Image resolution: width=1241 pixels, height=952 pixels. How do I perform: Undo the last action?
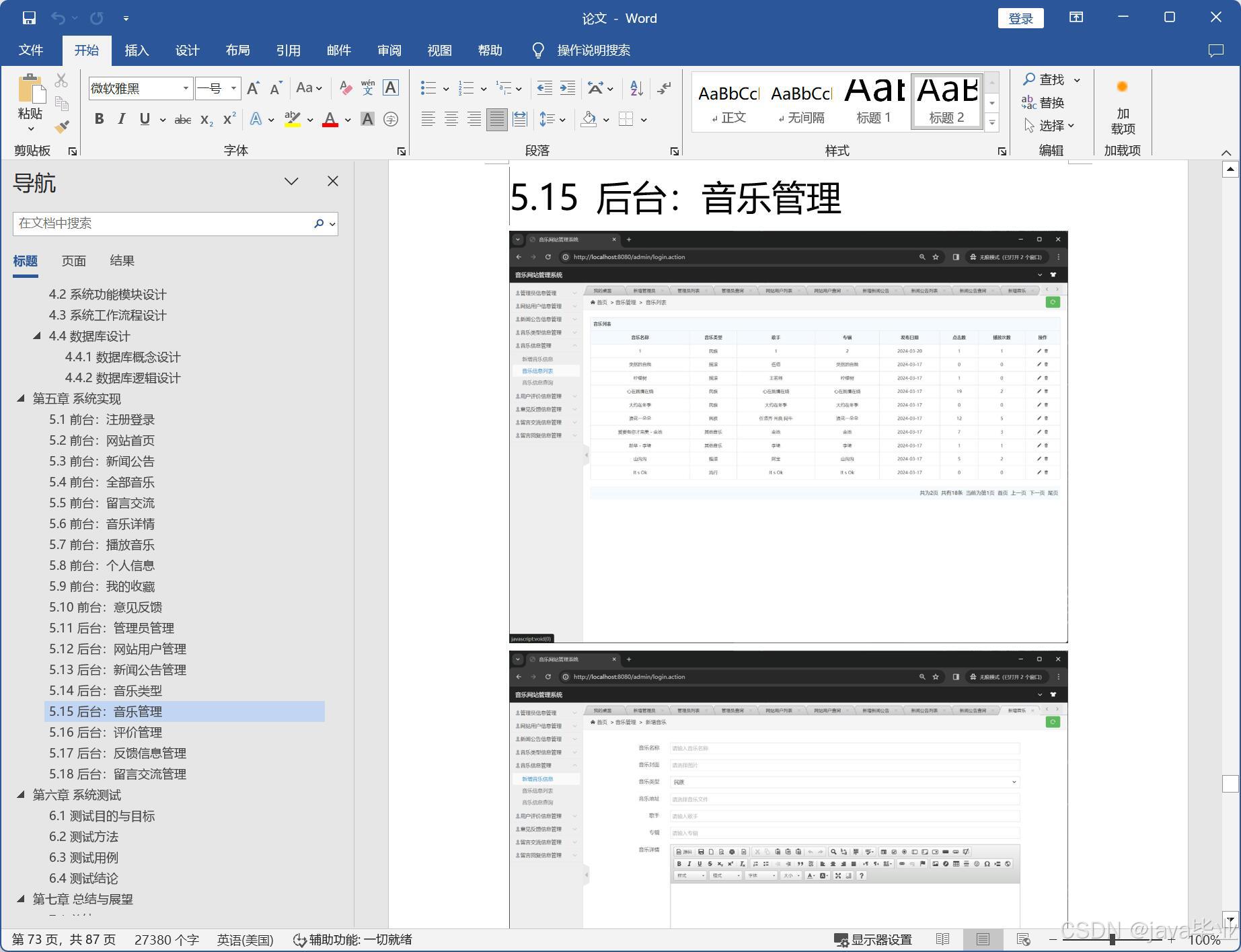tap(59, 18)
